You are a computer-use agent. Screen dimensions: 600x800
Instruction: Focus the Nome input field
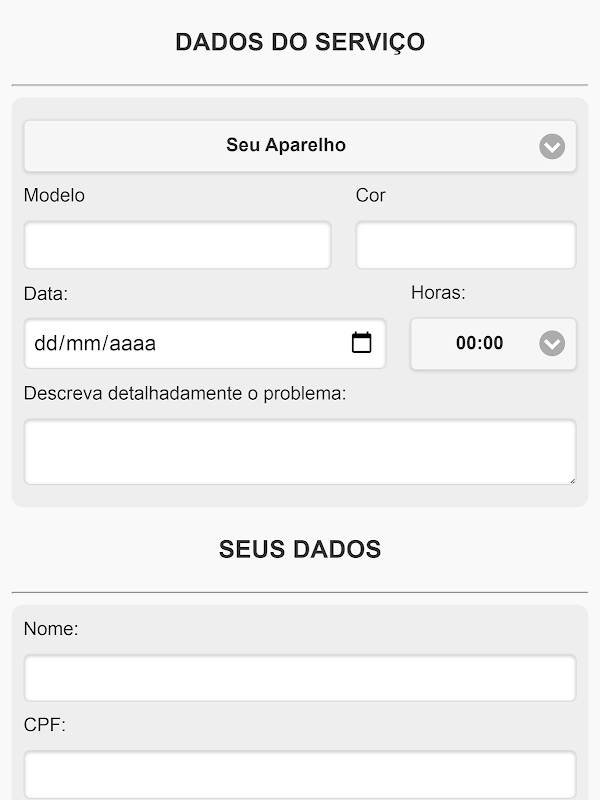[x=300, y=678]
